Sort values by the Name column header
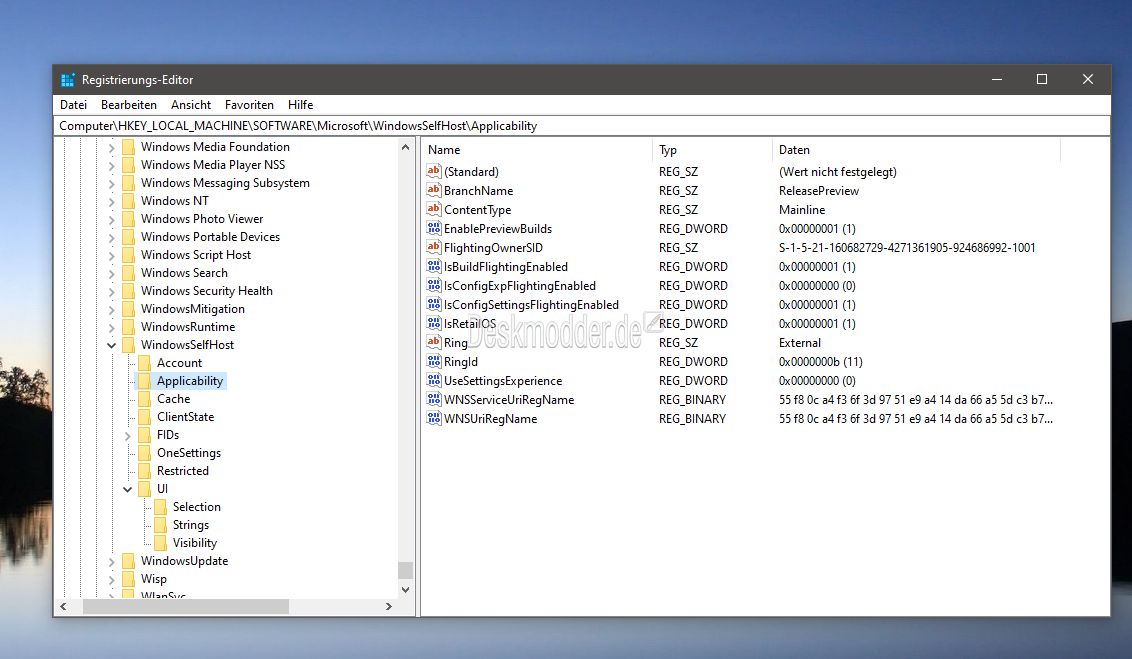1132x659 pixels. click(536, 149)
